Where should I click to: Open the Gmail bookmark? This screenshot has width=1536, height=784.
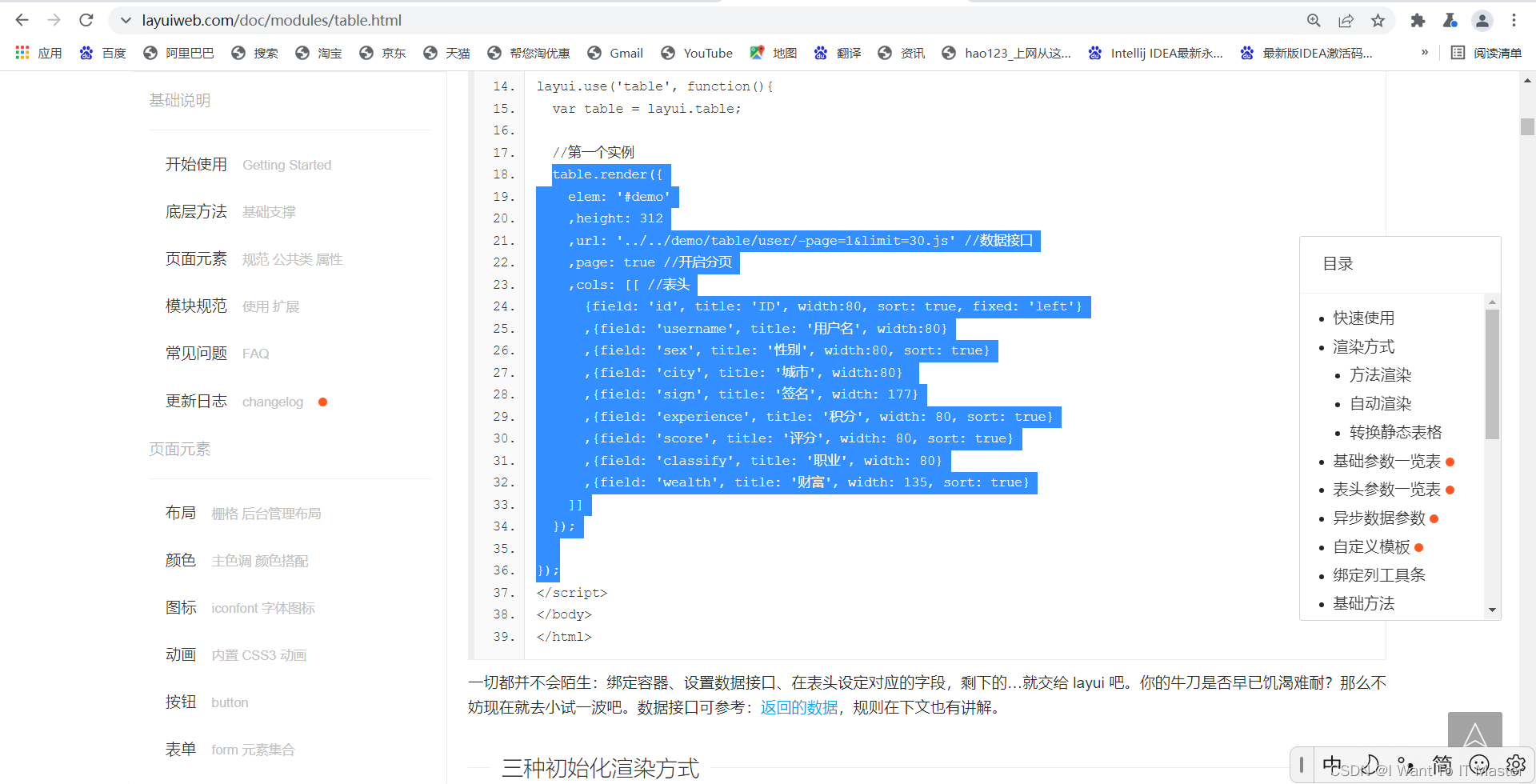(x=615, y=53)
